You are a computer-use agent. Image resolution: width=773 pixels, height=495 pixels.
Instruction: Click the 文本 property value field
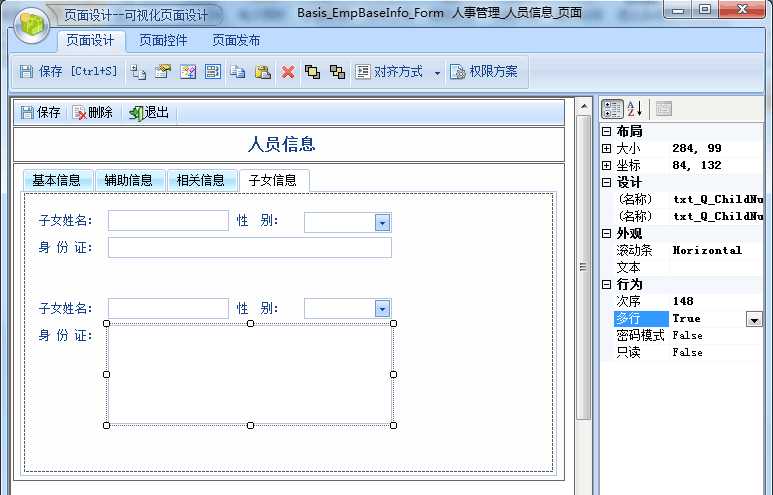[x=716, y=267]
